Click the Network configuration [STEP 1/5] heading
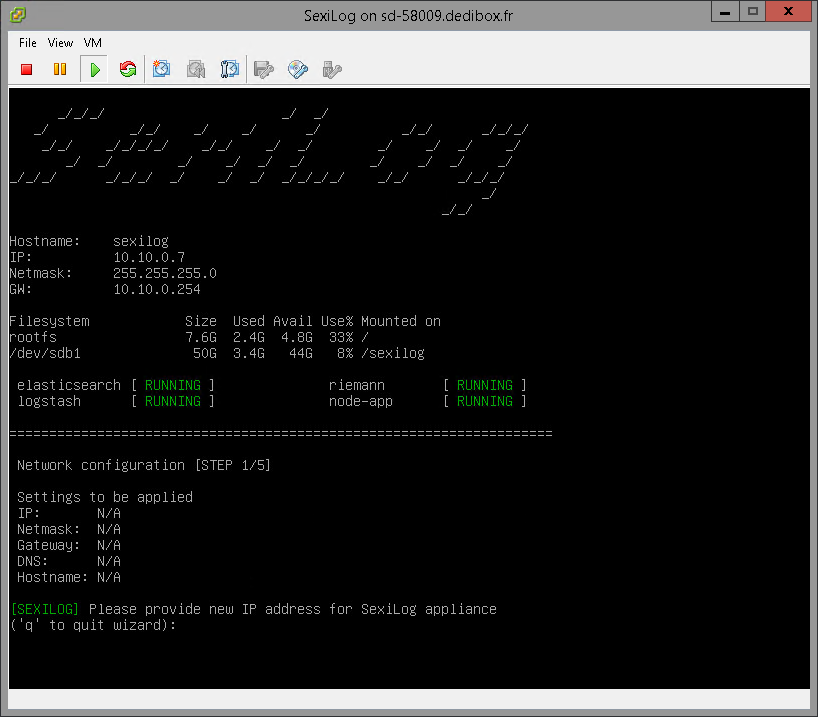The height and width of the screenshot is (717, 818). tap(143, 465)
